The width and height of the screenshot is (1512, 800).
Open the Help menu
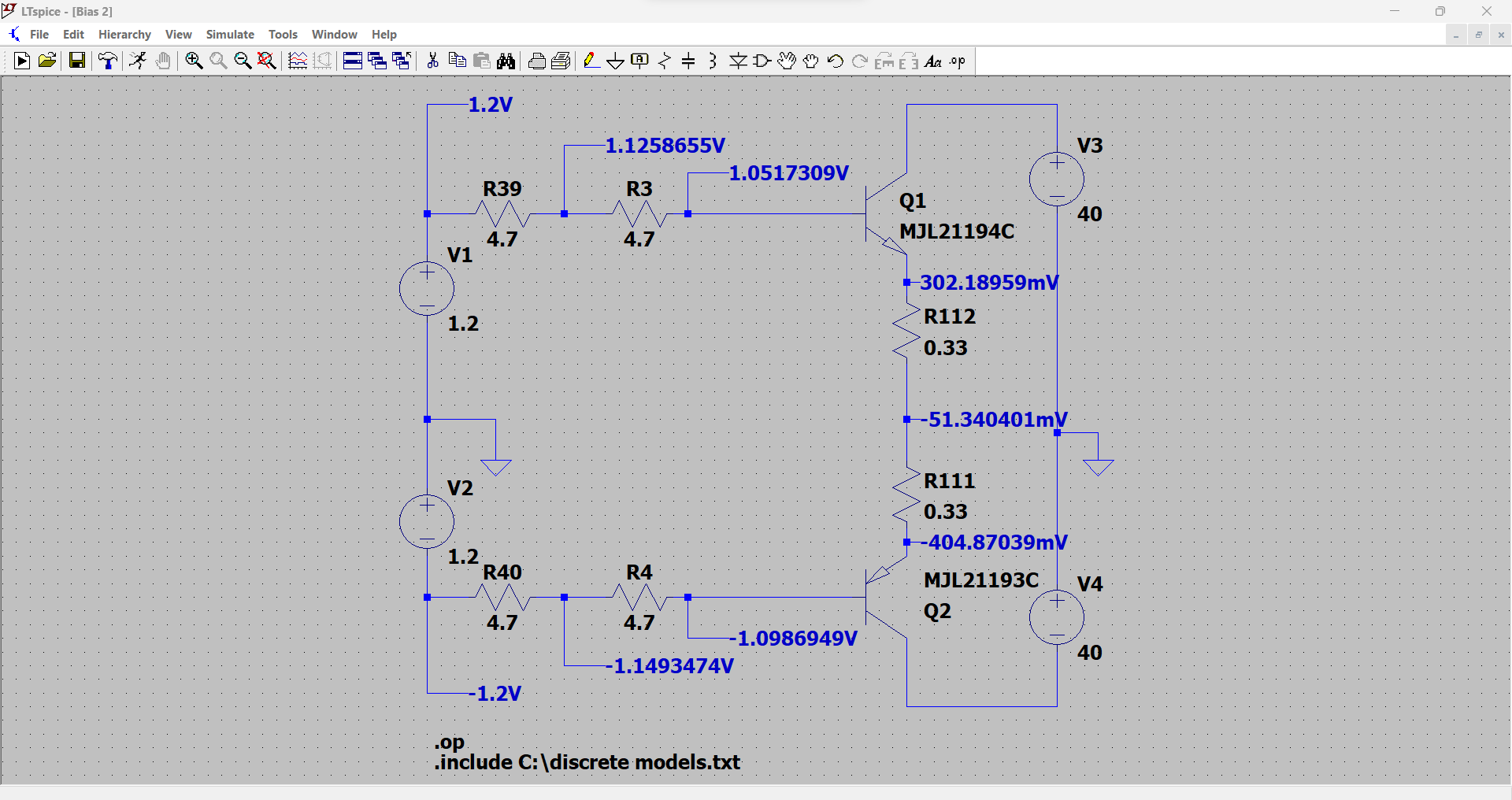point(384,35)
